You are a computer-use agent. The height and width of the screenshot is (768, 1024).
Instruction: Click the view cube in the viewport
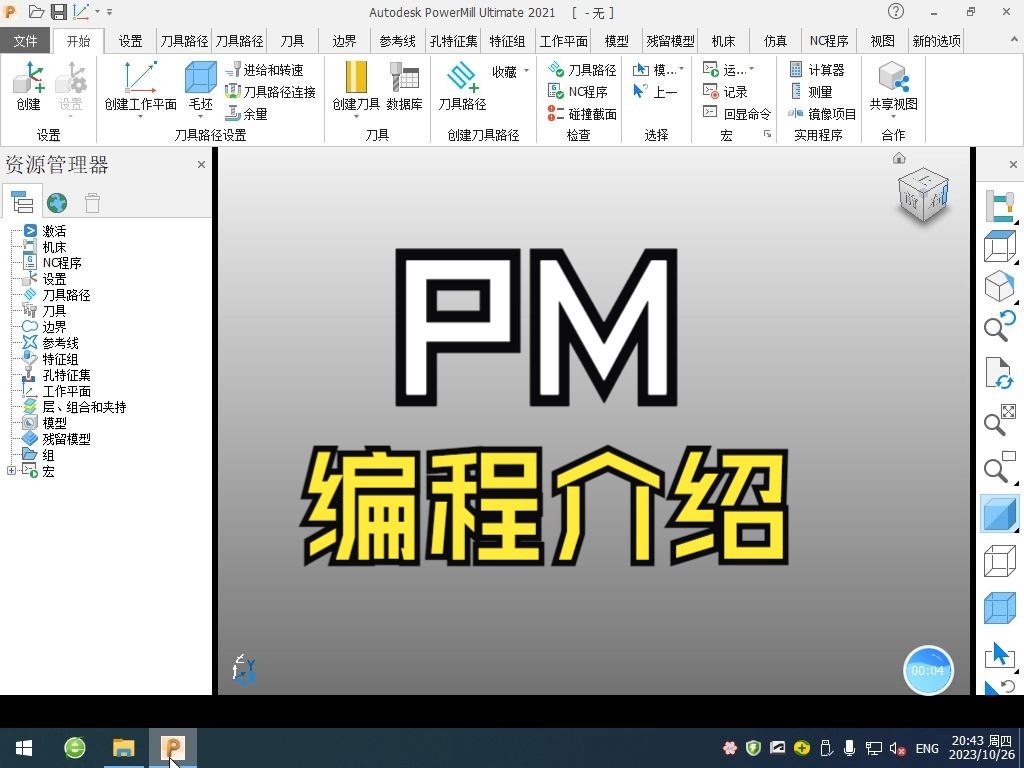(x=923, y=195)
